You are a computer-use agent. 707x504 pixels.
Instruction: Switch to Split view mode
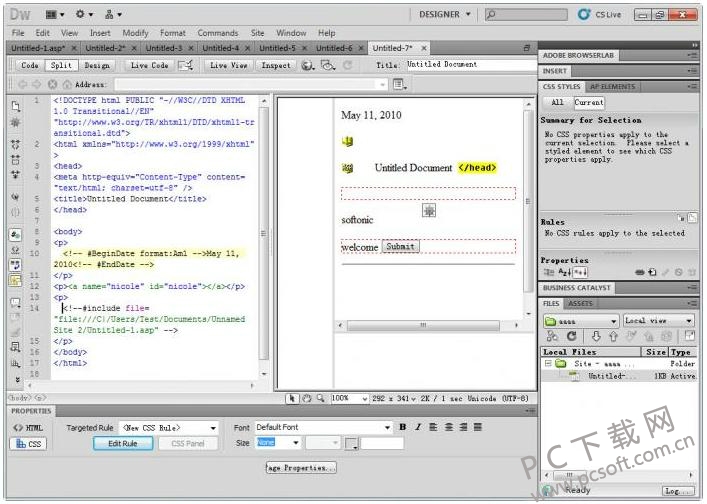coord(61,65)
